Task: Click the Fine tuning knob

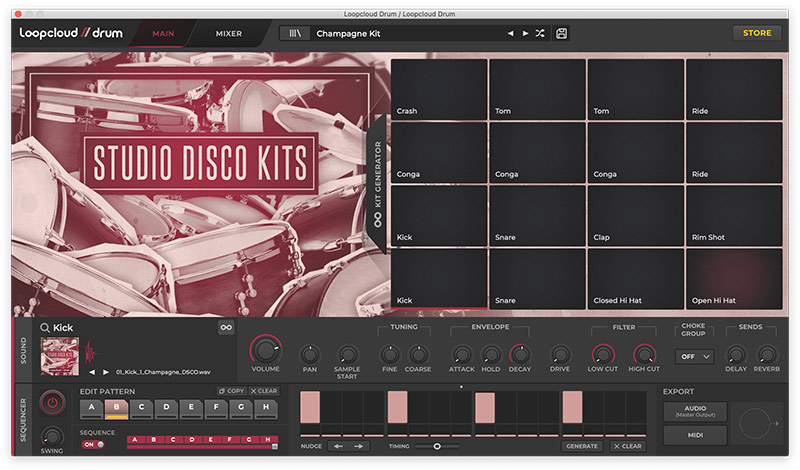Action: 390,354
